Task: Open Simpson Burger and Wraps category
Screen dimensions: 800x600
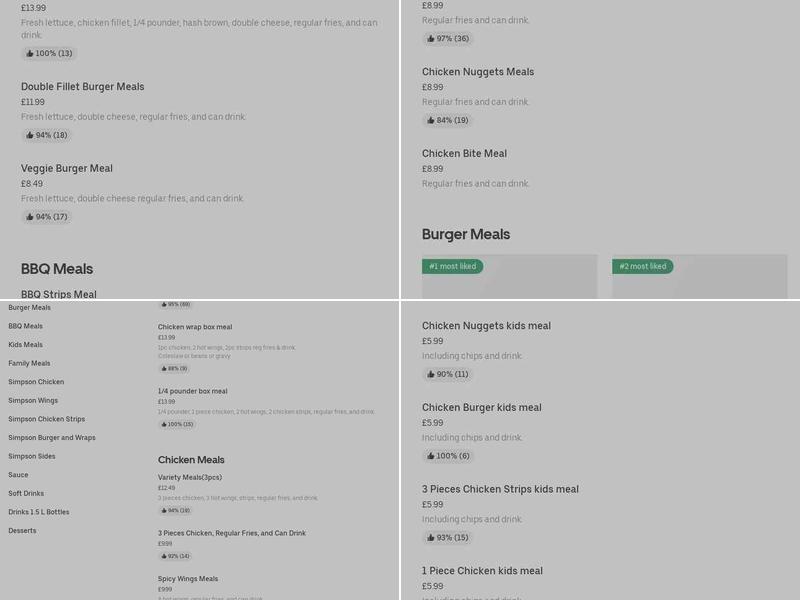Action: 52,437
